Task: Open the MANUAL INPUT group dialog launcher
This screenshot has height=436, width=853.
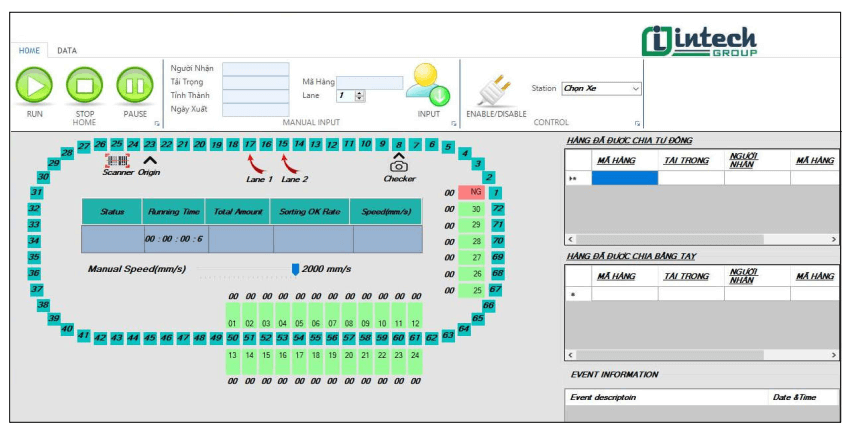Action: point(454,124)
